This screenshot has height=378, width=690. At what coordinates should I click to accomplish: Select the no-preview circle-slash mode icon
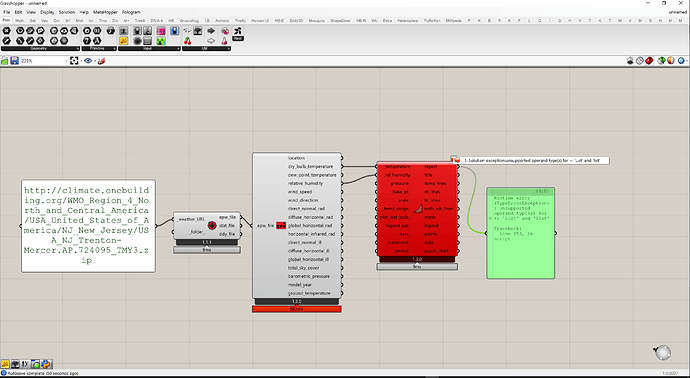(640, 61)
